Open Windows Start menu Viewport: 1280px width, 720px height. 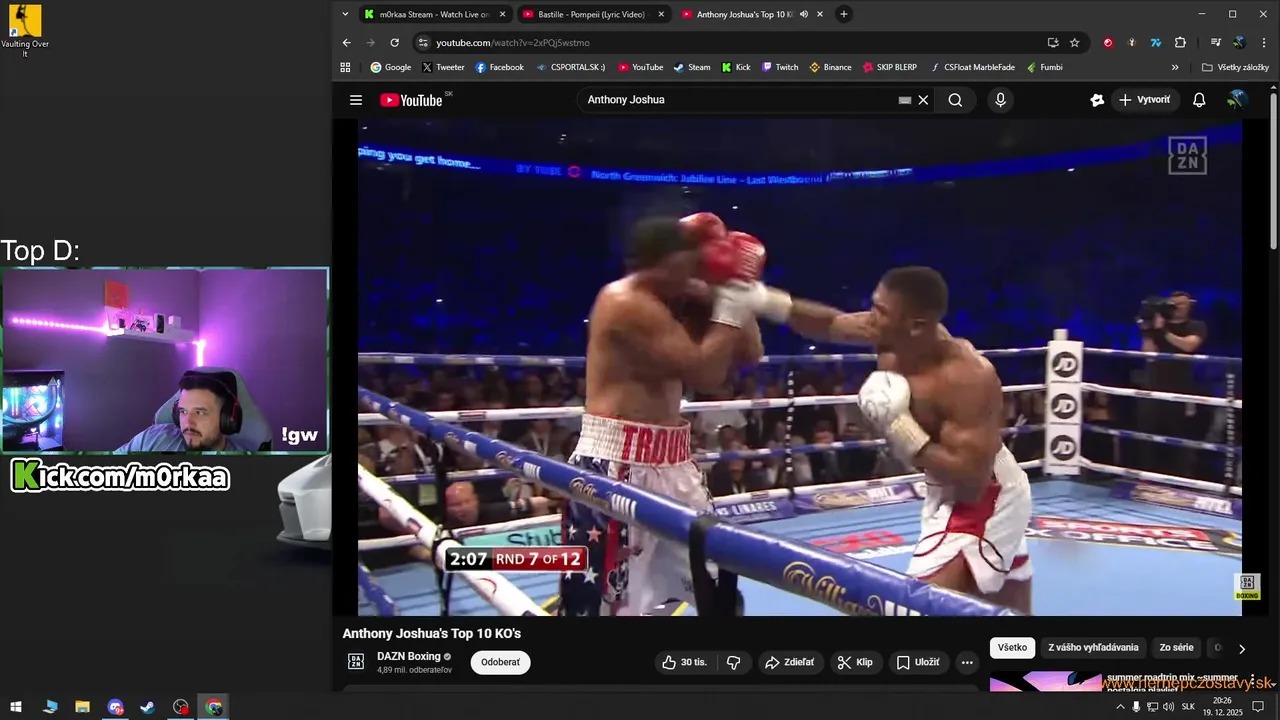pyautogui.click(x=16, y=707)
